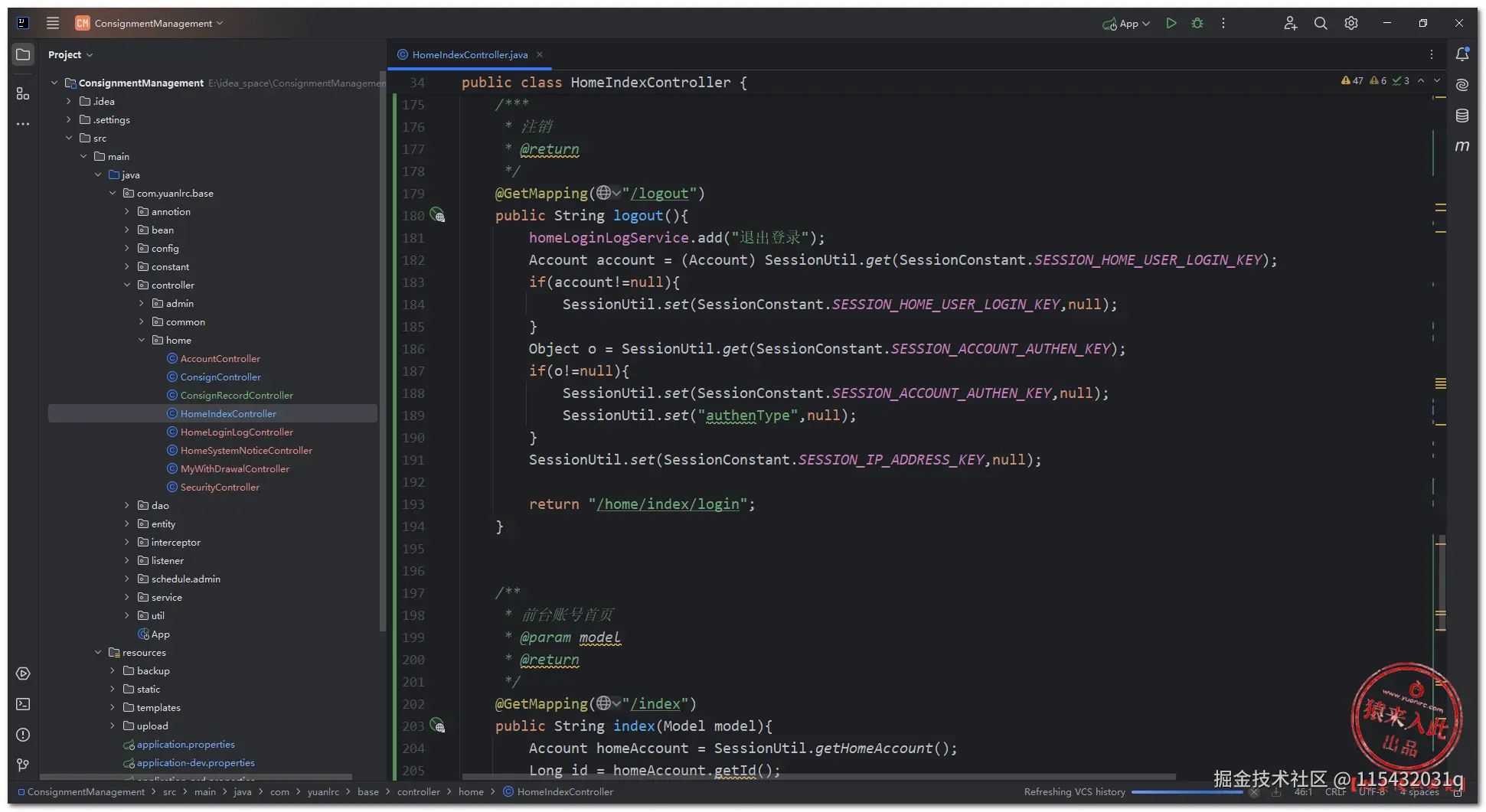1486x812 pixels.
Task: Switch to HomeIndexController.java tab
Action: (469, 54)
